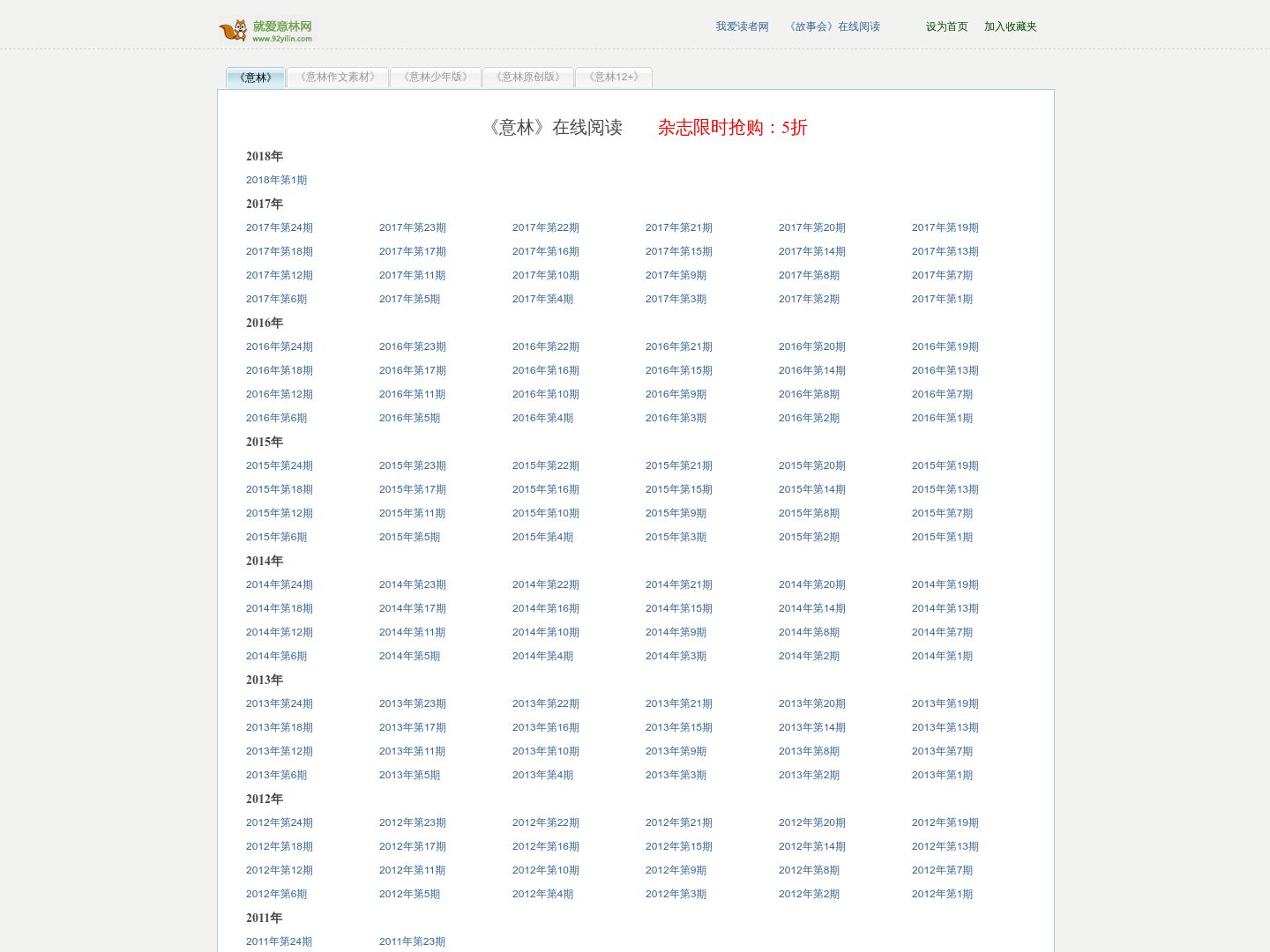1270x952 pixels.
Task: Open issue 2013年第20期
Action: click(x=811, y=703)
